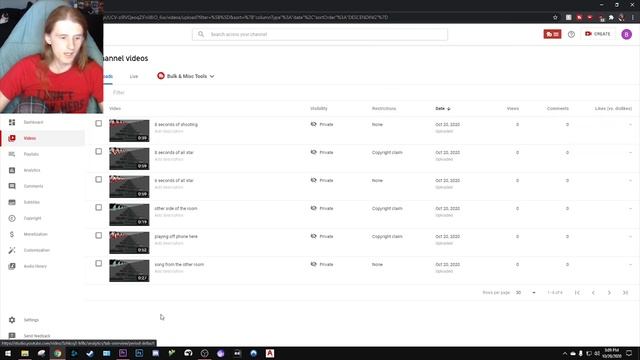Select the Videos sidebar icon
Screen dimensions: 640x360
tap(12, 138)
